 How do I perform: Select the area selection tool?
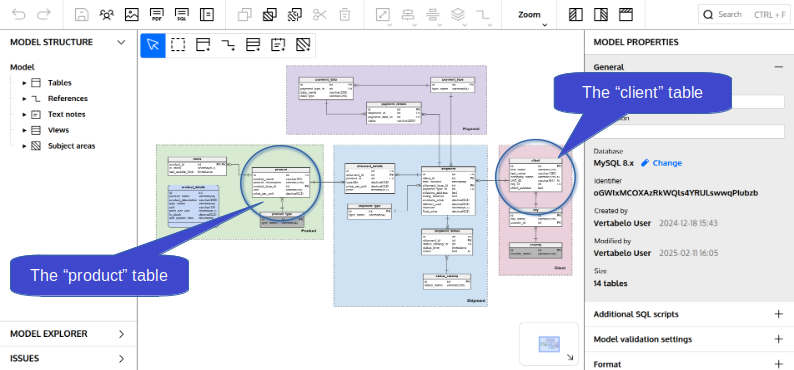point(178,45)
